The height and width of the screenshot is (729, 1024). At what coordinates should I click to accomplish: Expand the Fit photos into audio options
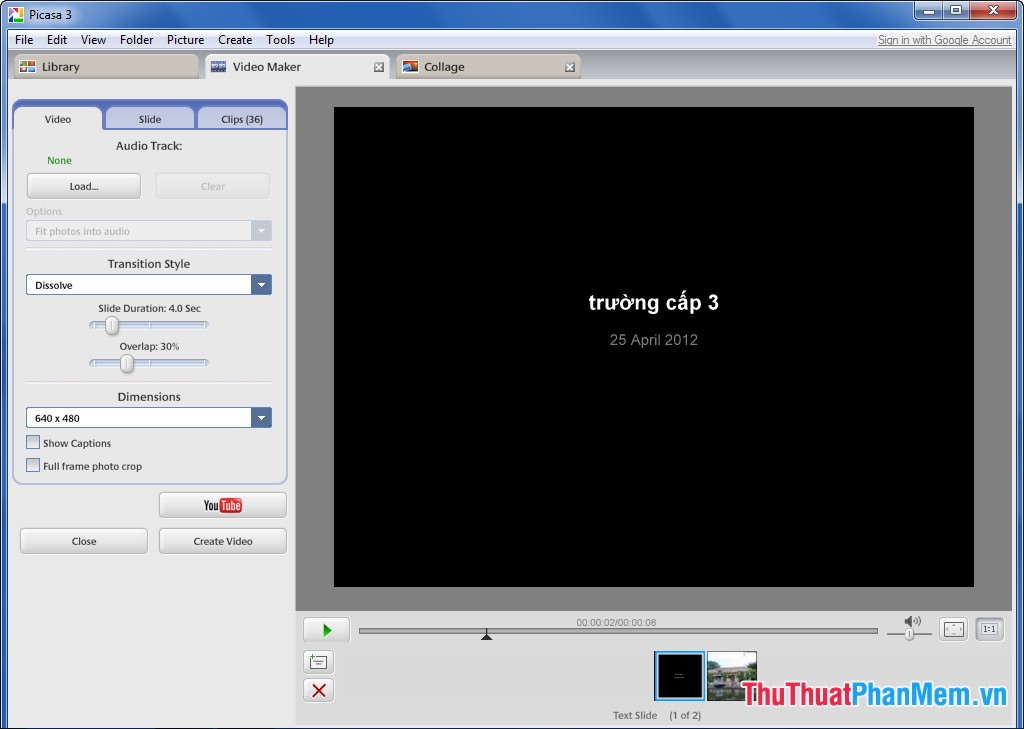[261, 230]
